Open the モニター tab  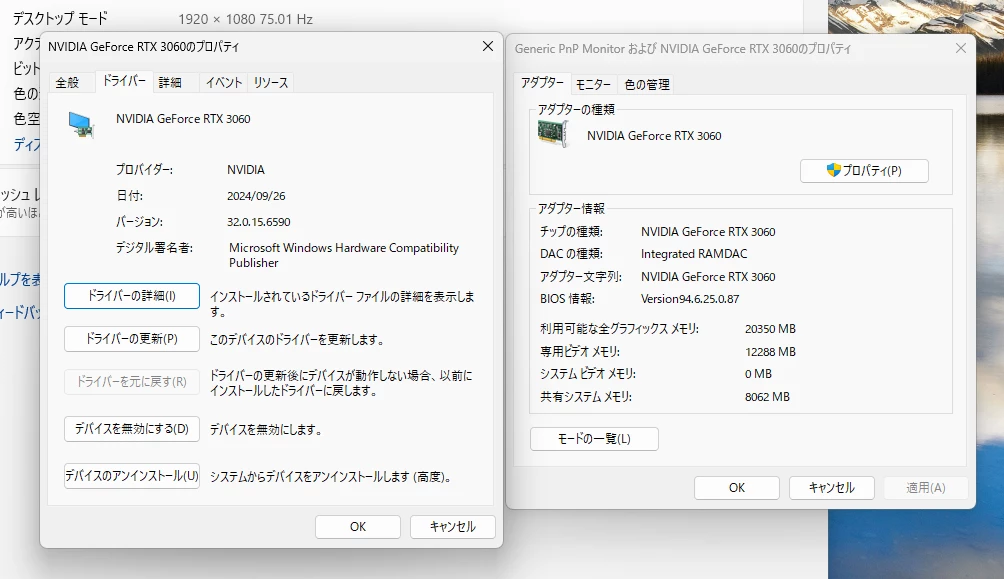593,85
